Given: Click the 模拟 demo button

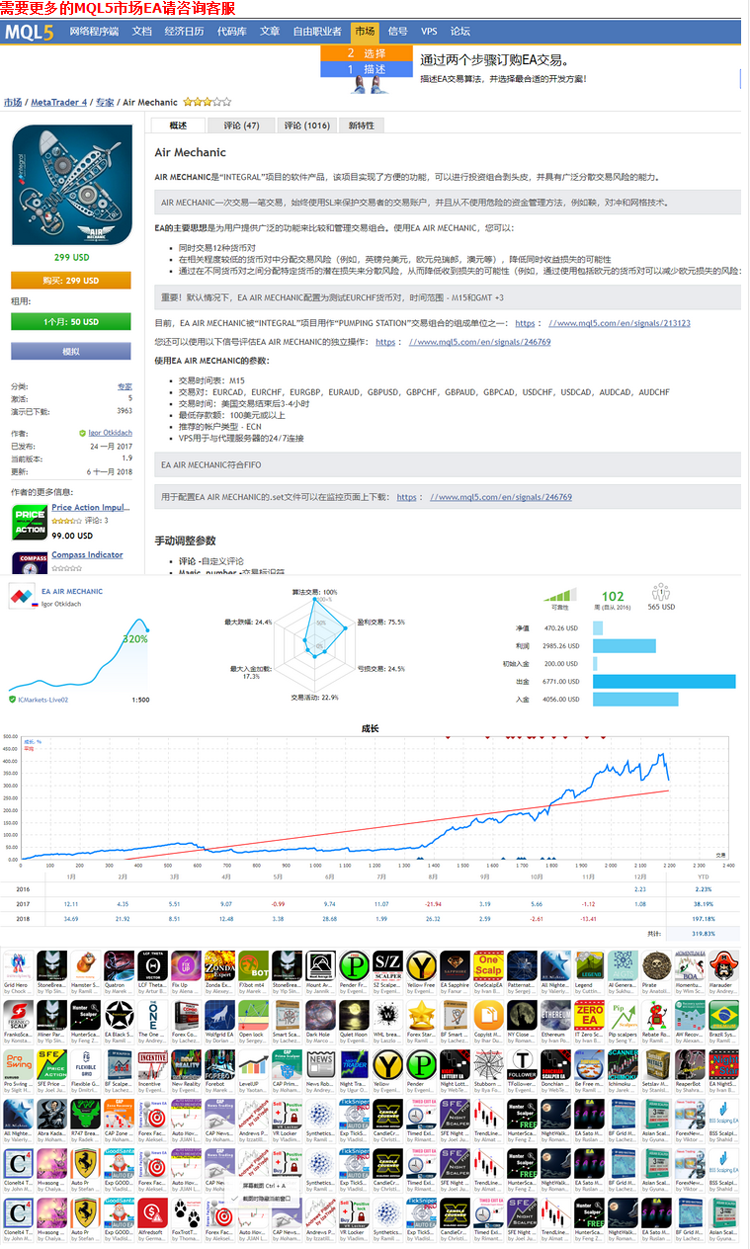Looking at the screenshot, I should (71, 352).
